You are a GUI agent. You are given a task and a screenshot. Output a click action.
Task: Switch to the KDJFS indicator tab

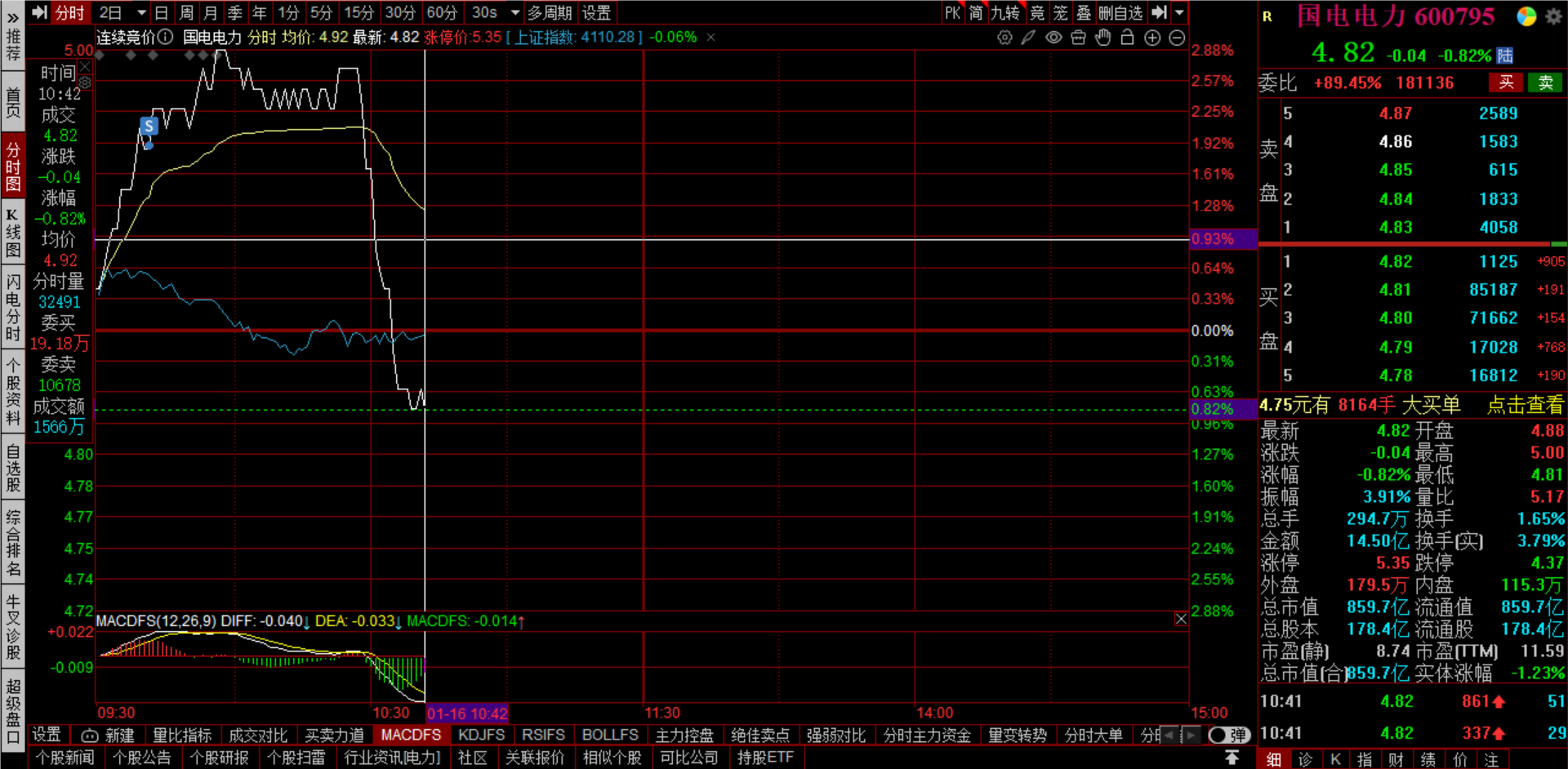tap(481, 736)
